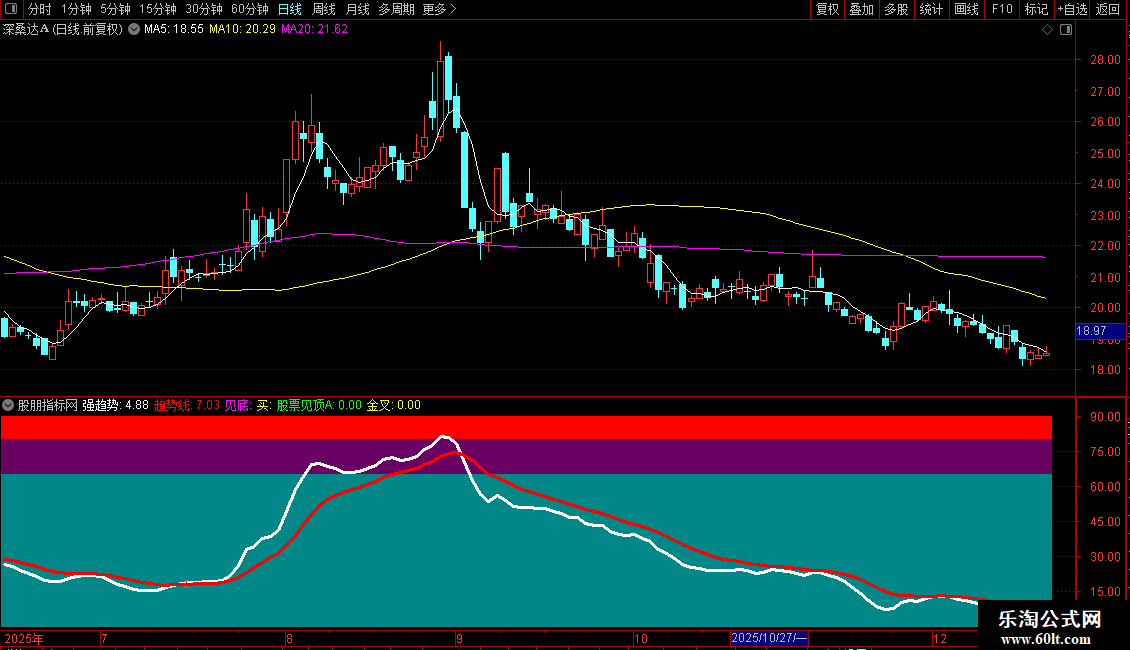Click the 18.97 current price label
This screenshot has height=650, width=1130.
coord(1100,331)
